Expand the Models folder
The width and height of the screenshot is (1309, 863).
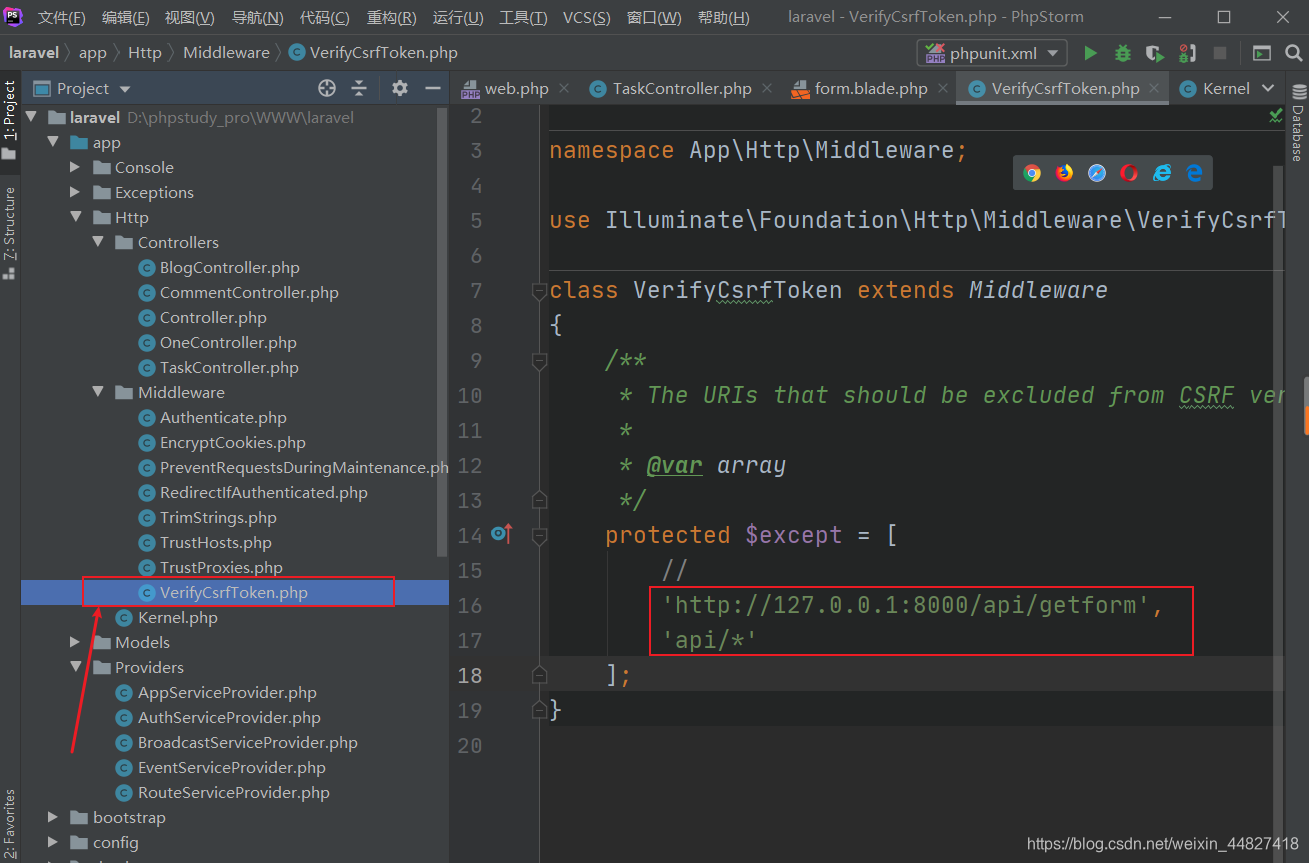75,642
